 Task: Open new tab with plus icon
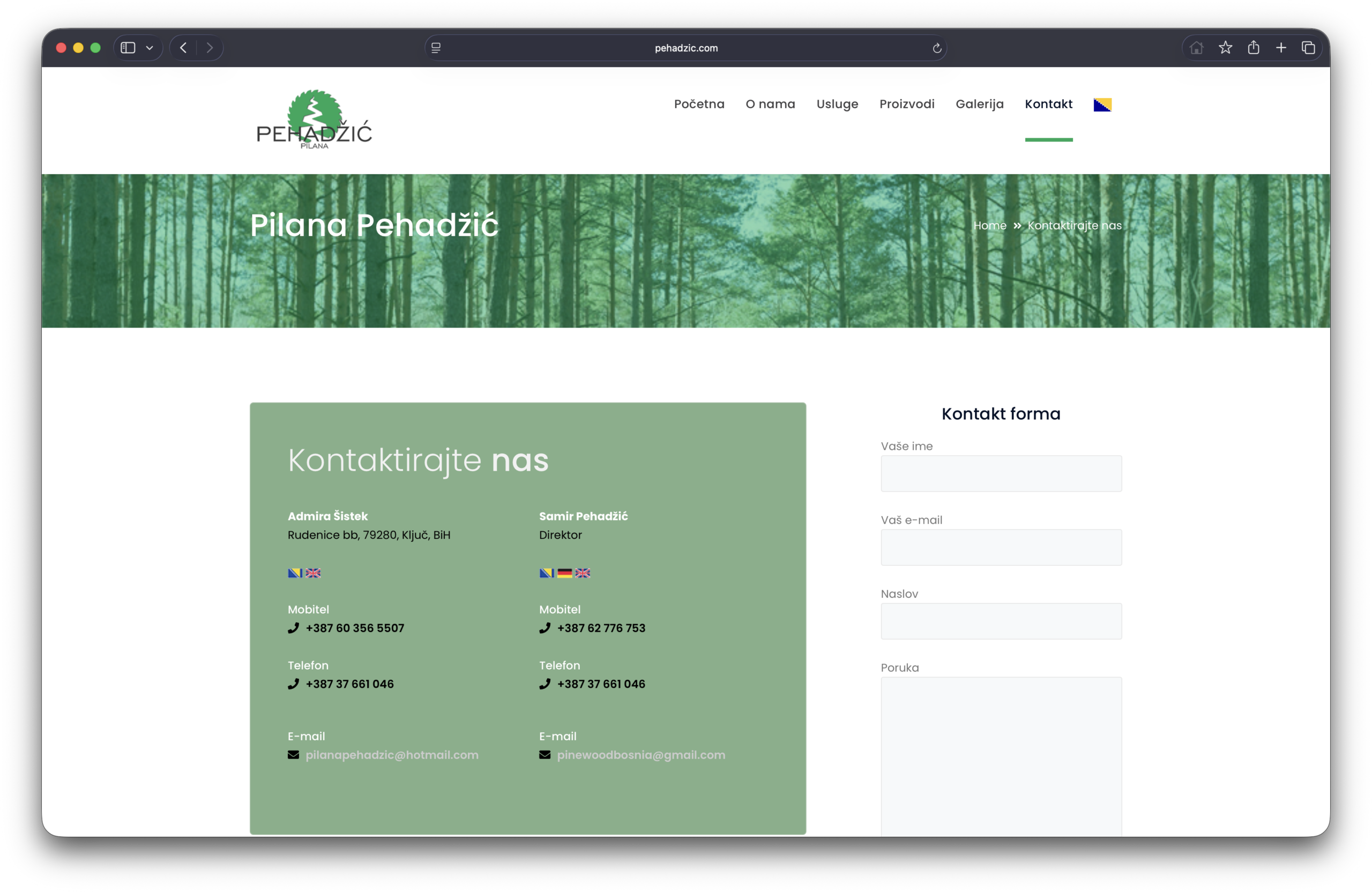tap(1281, 48)
